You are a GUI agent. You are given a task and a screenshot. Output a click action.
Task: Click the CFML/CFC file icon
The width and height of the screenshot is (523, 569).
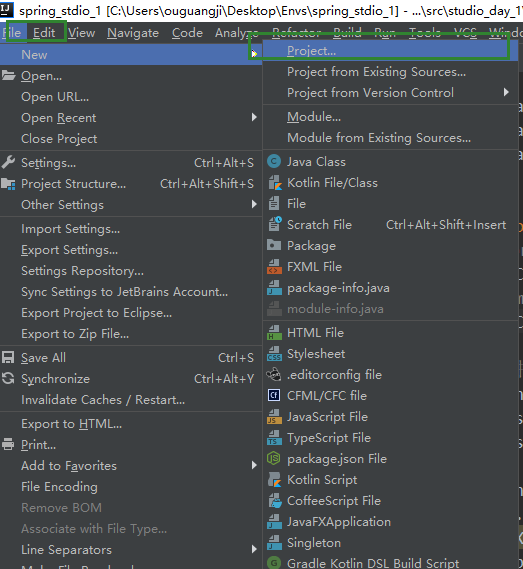click(x=274, y=395)
